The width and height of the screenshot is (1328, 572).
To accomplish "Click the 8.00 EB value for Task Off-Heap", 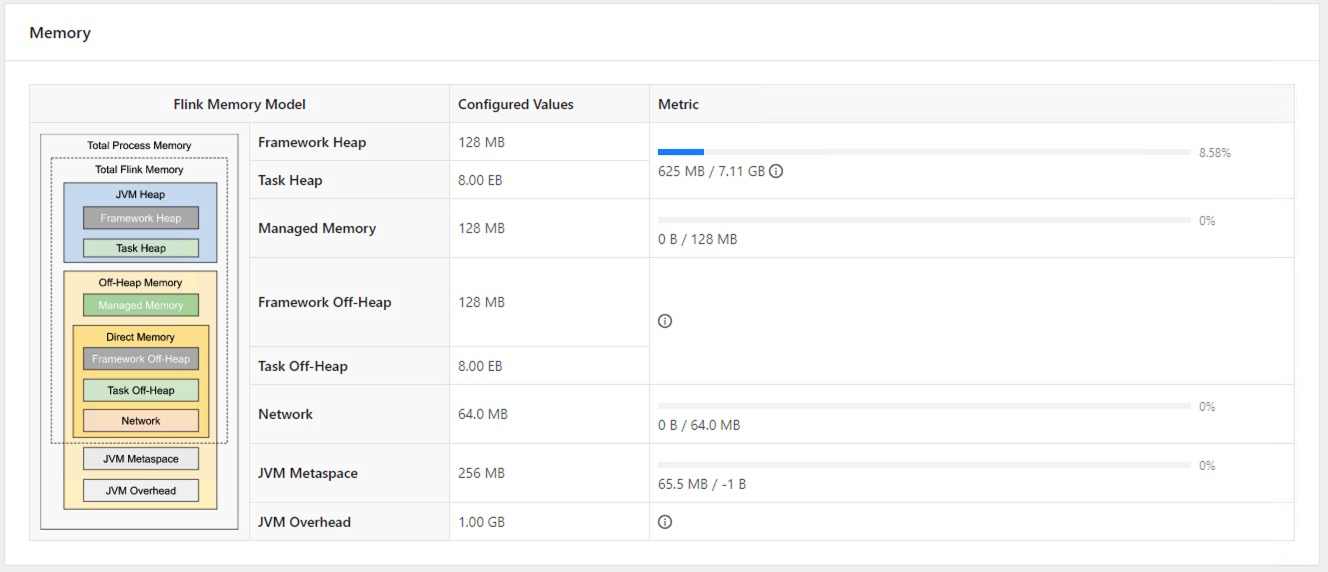I will click(x=480, y=366).
